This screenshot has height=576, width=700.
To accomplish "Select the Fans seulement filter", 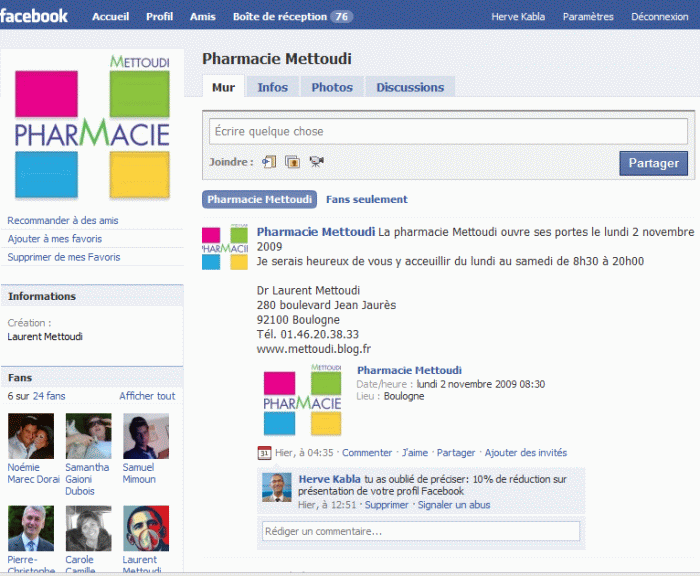I will (367, 199).
